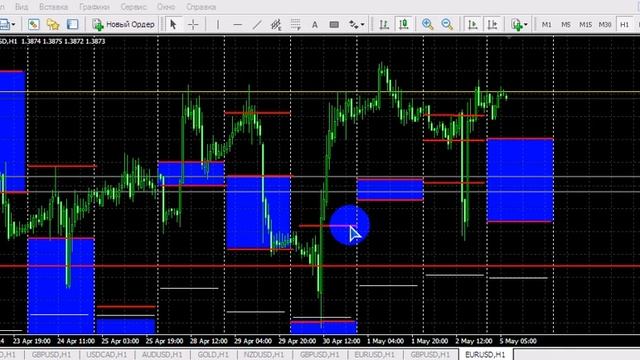Click the Новый Ордер button
Viewport: 640px width, 360px height.
point(124,24)
